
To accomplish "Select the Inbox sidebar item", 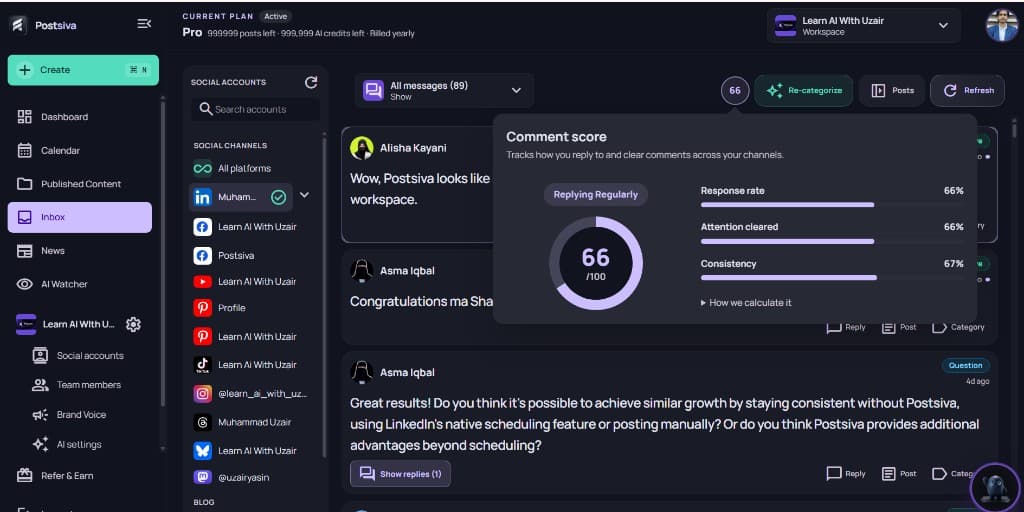I will [x=80, y=217].
